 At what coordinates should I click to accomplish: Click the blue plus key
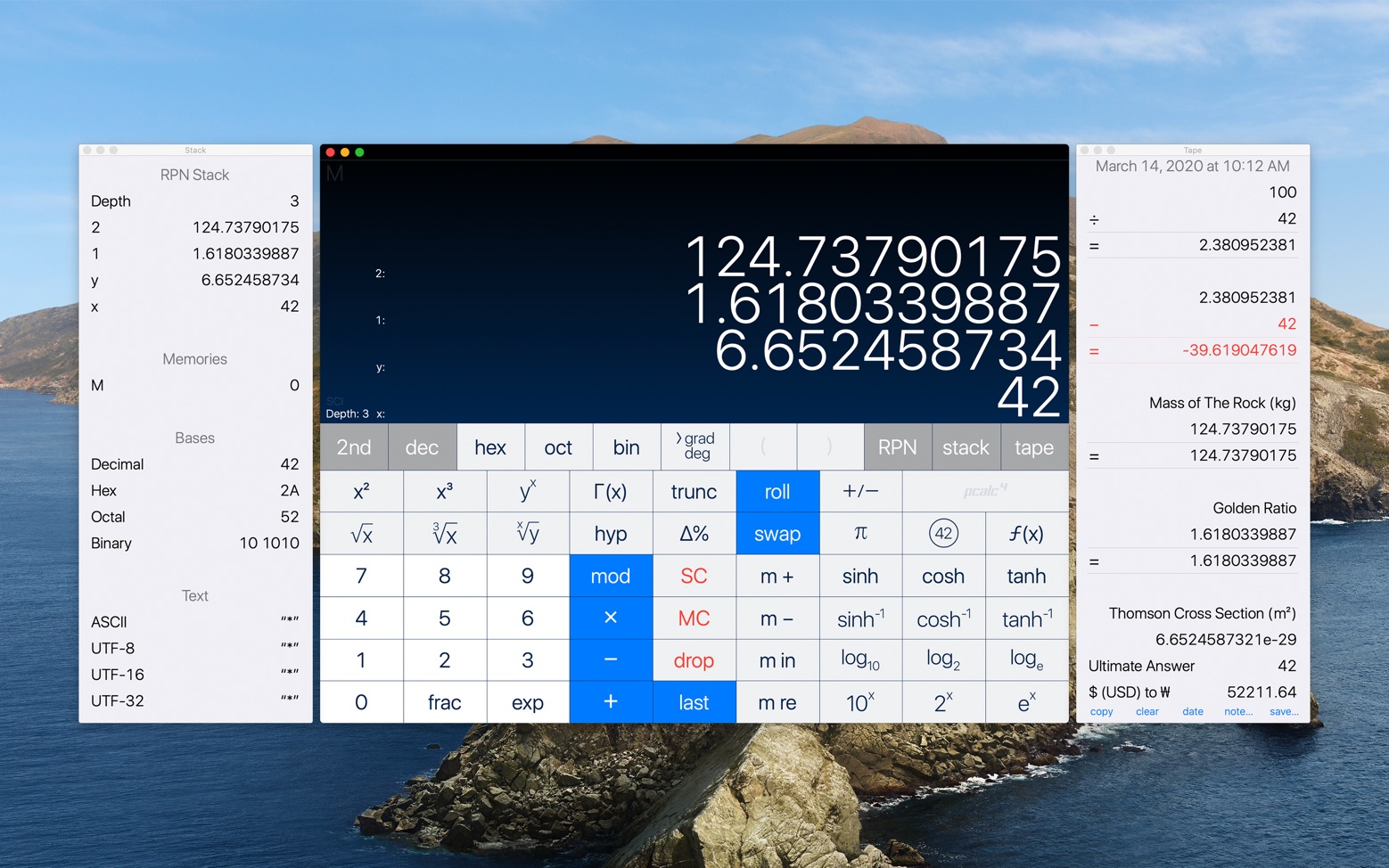point(611,702)
